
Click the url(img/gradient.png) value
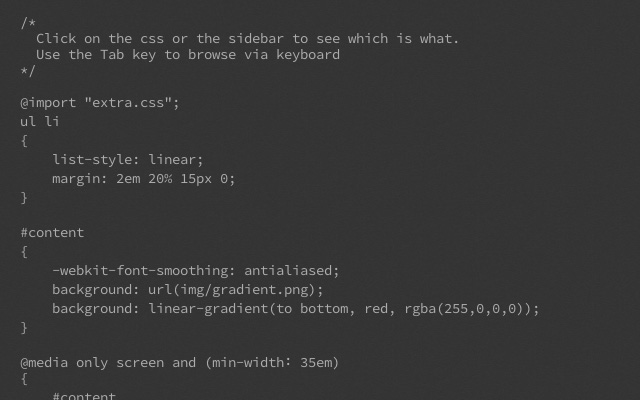[x=232, y=290]
